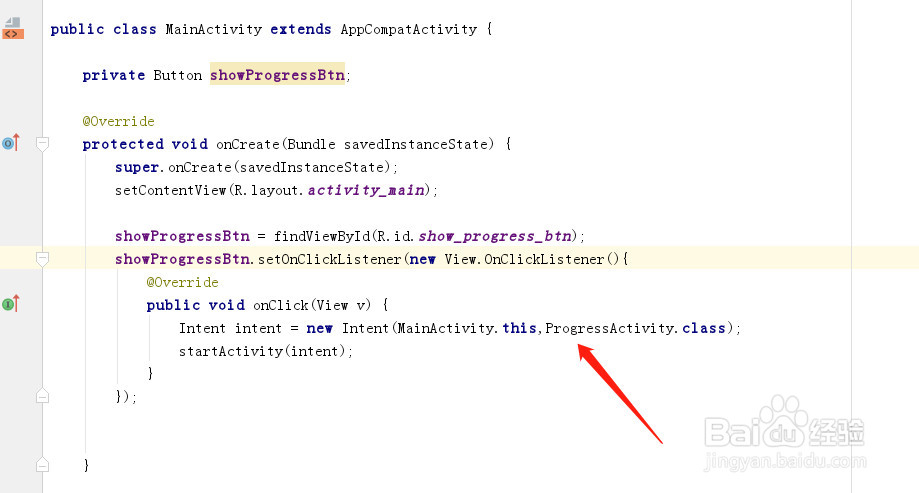Viewport: 919px width, 493px height.
Task: Click the Button type in field declaration
Action: click(178, 75)
